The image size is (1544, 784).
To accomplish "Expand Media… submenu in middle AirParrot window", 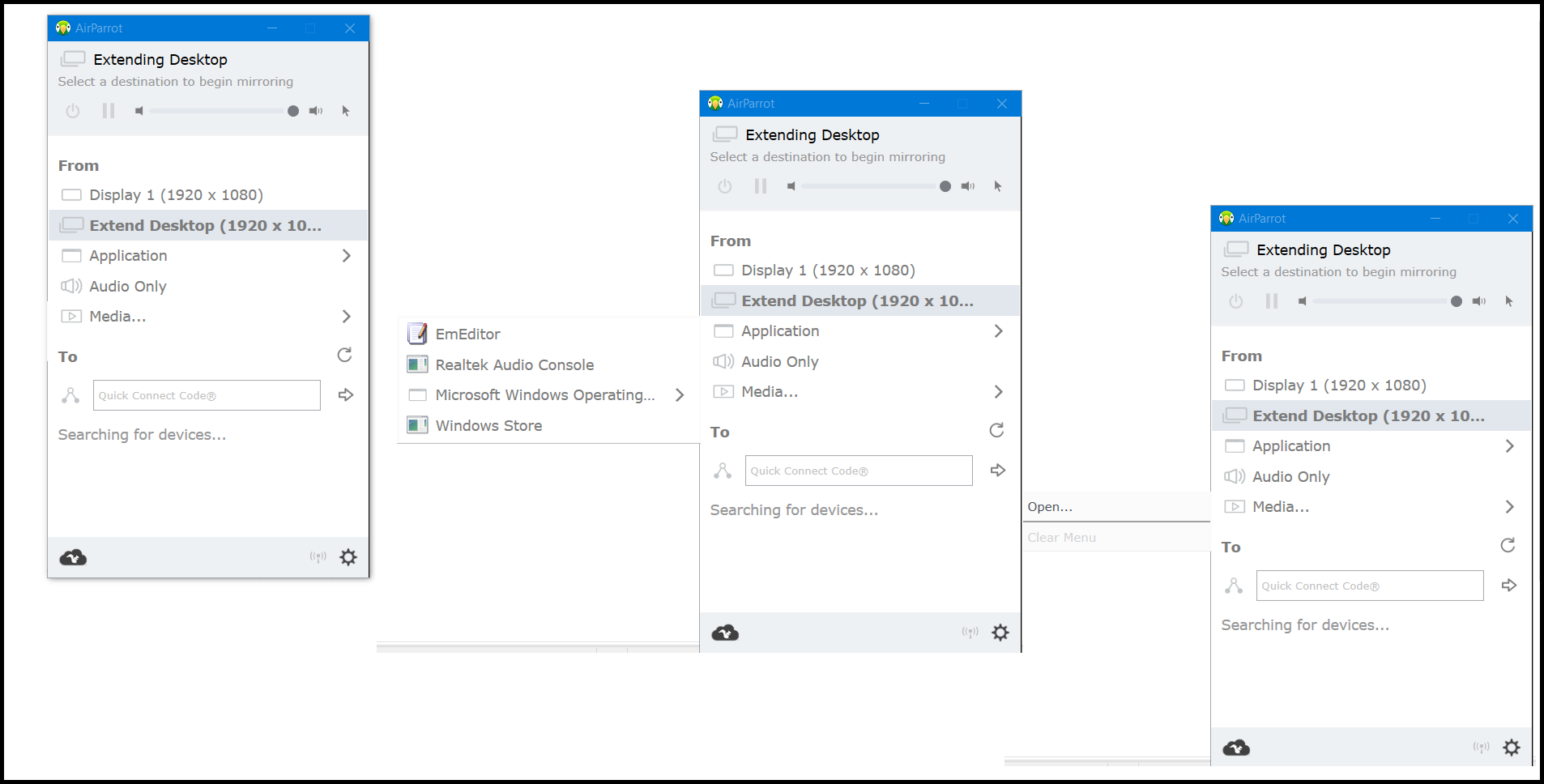I will tap(860, 392).
